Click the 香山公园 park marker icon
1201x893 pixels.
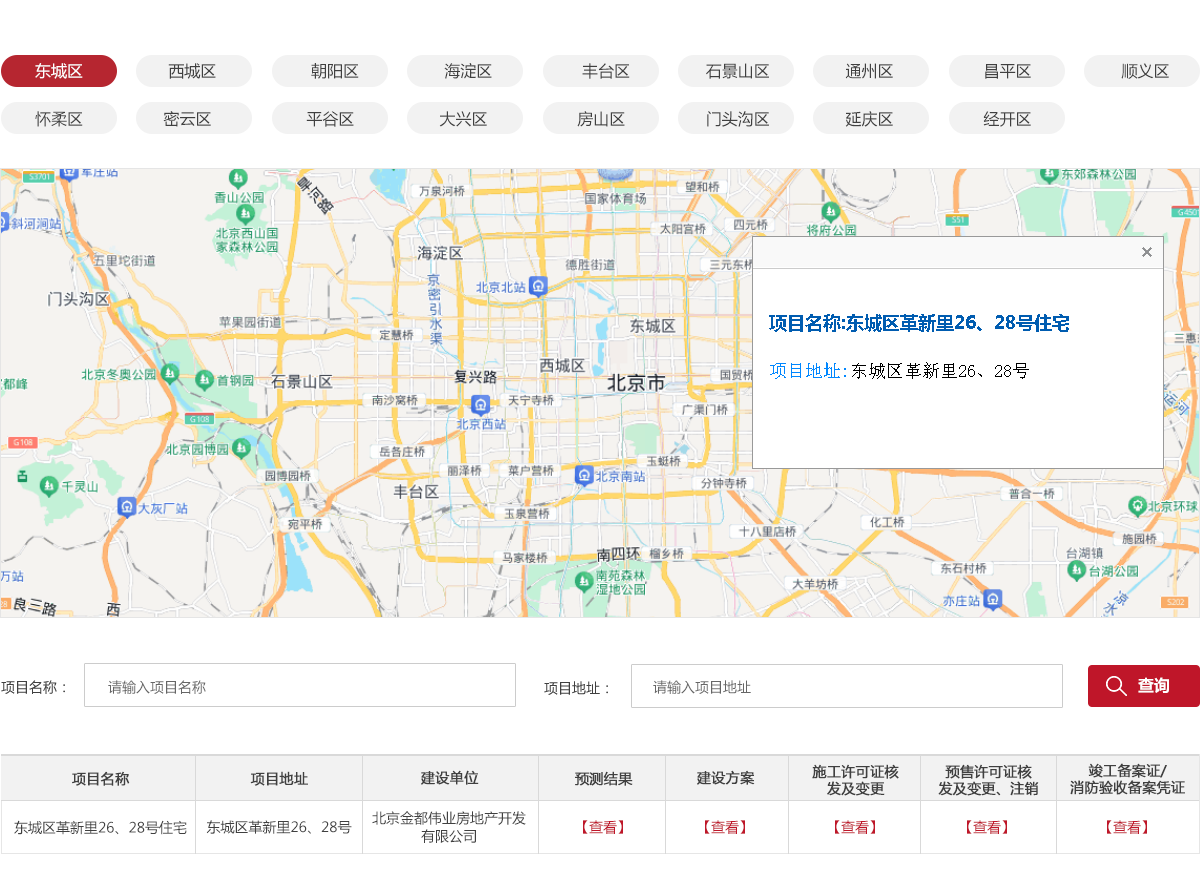tap(238, 179)
